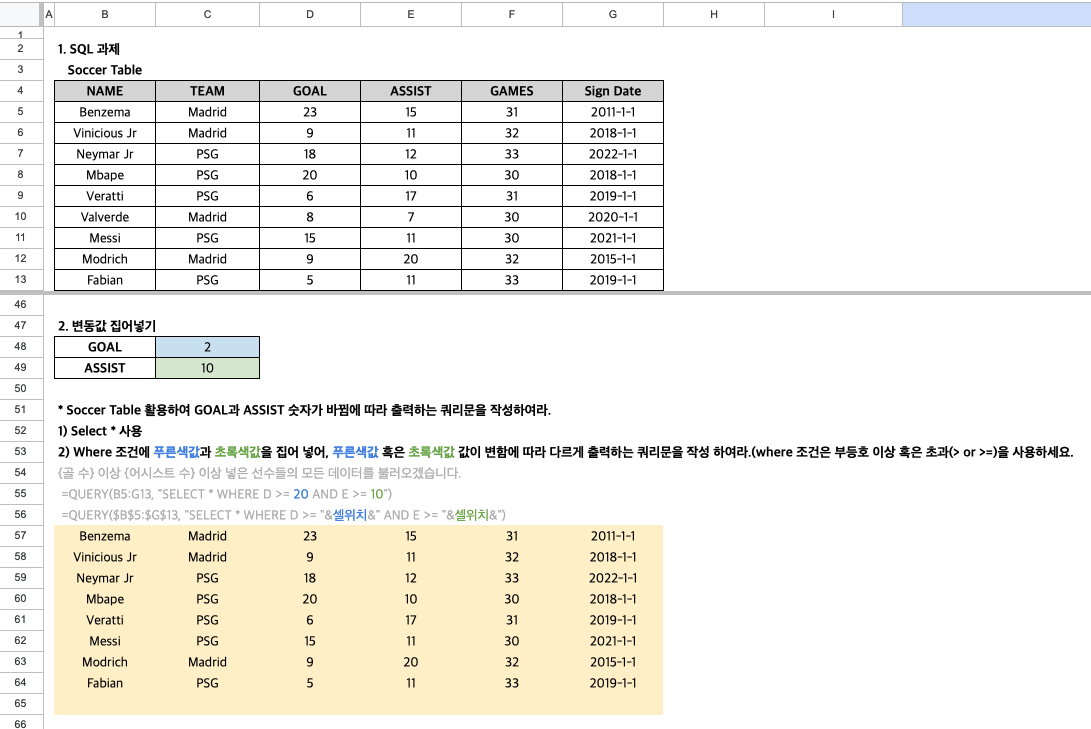Select column D header
This screenshot has height=729, width=1091.
tap(310, 14)
